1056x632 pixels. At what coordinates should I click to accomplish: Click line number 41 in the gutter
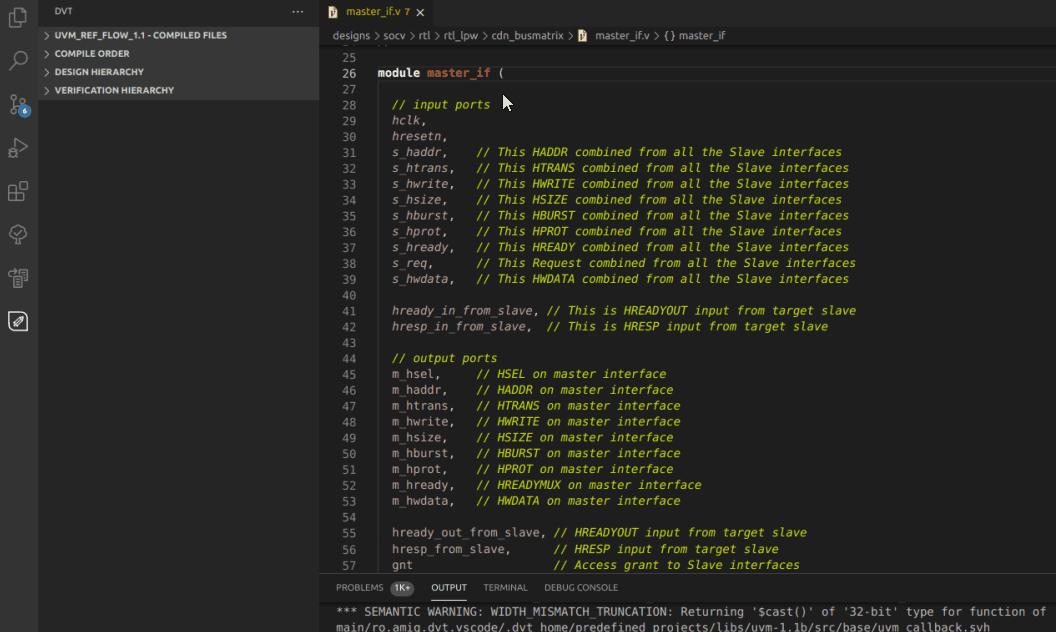click(349, 311)
